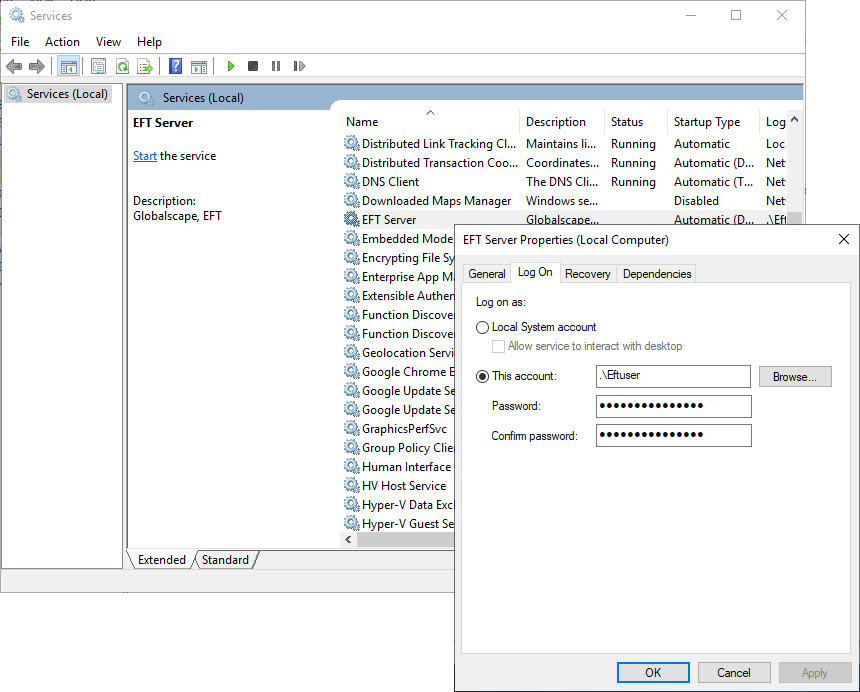Click the horizontal scrollbar left arrow

(349, 540)
